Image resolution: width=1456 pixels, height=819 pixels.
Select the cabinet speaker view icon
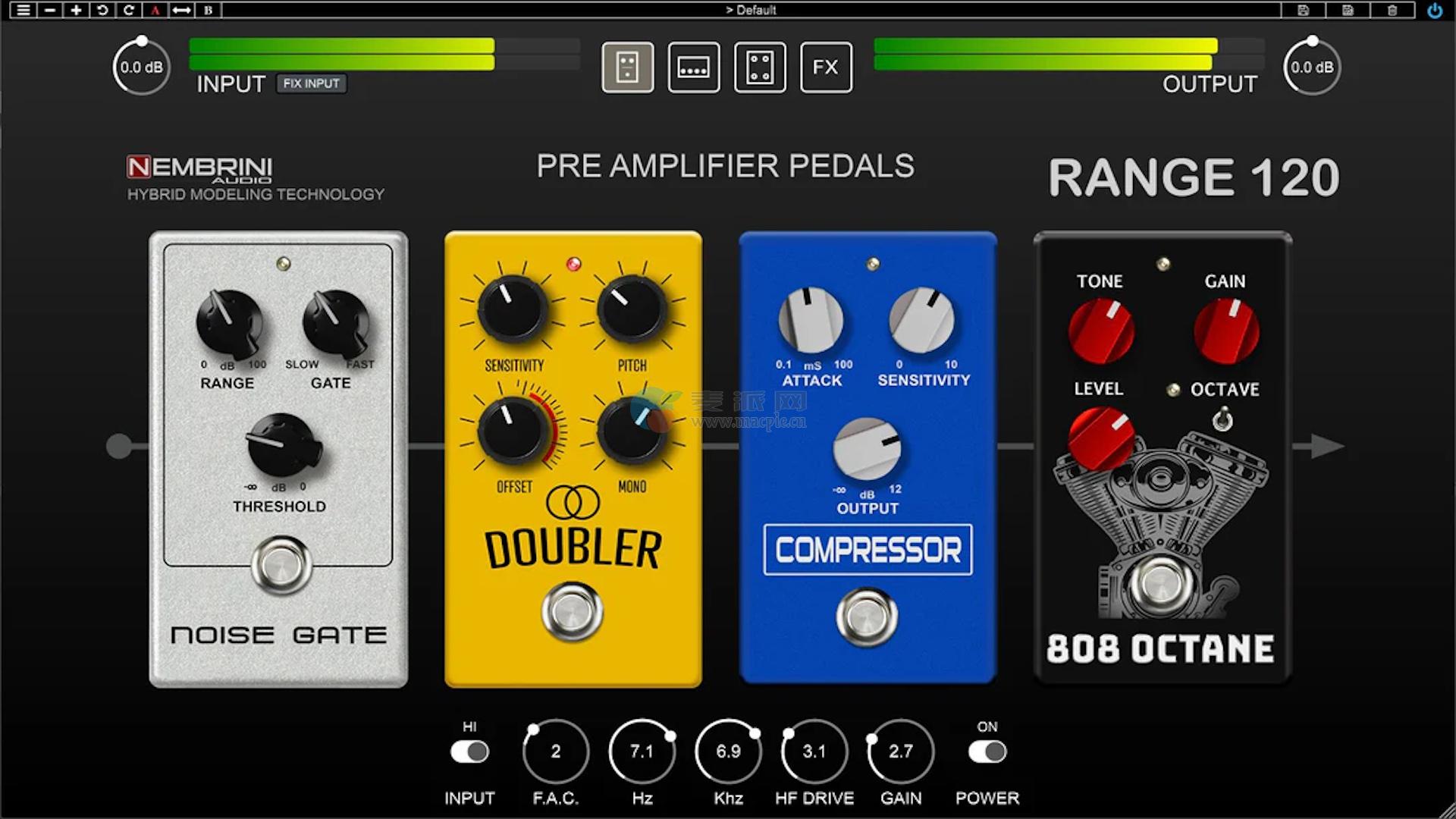(x=760, y=67)
